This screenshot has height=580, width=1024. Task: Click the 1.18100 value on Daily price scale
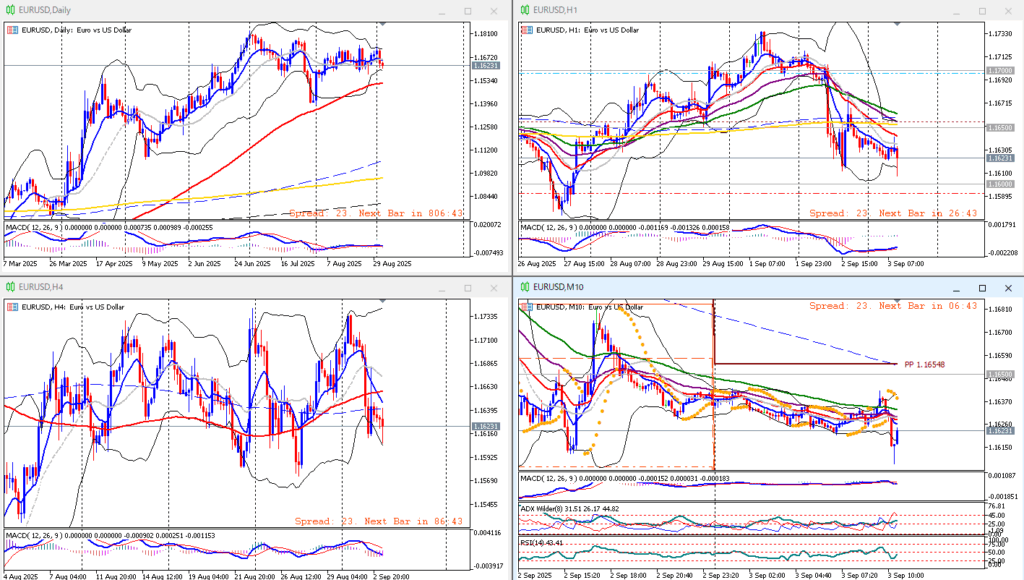[x=486, y=34]
